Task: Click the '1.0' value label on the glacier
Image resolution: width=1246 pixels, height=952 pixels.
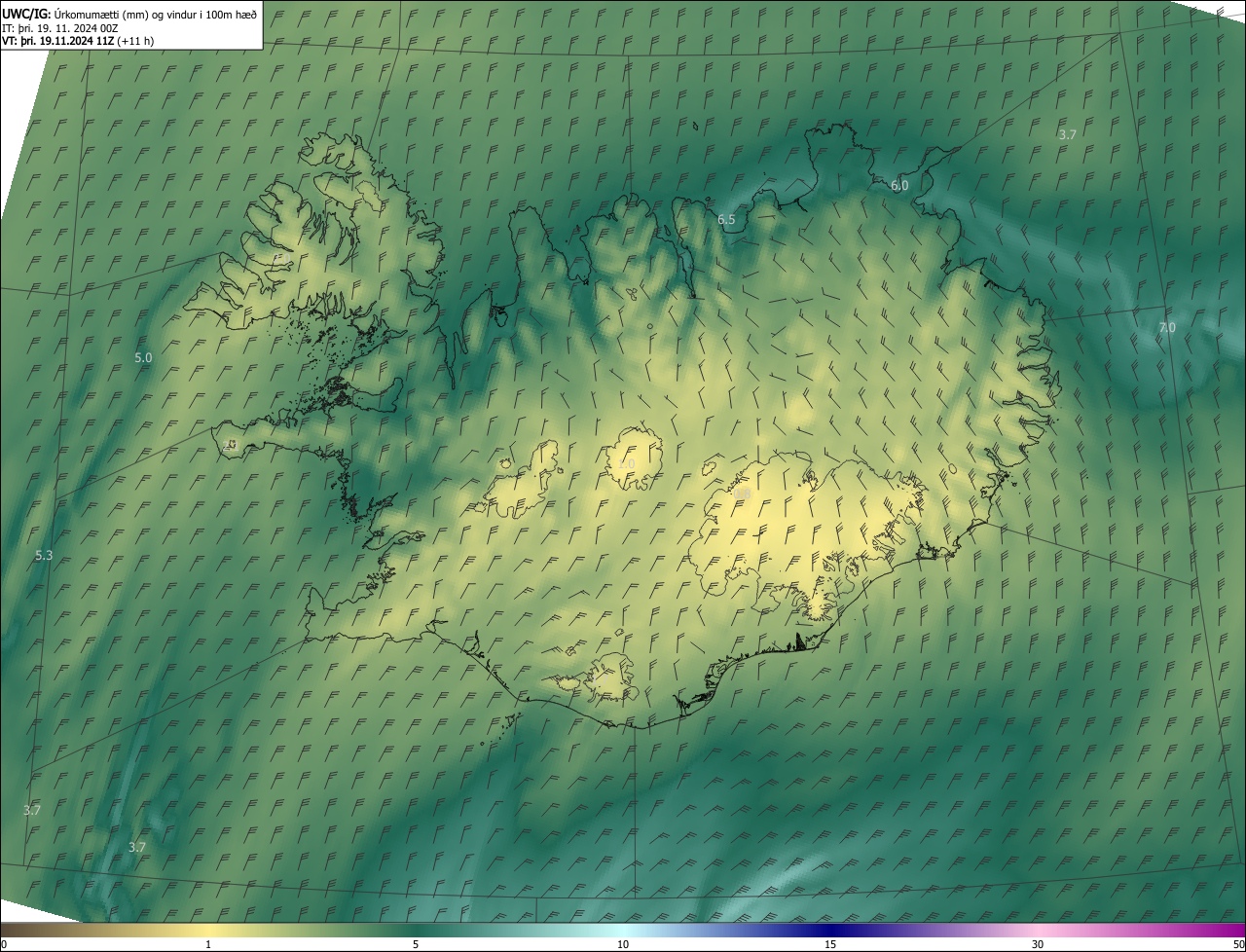Action: 626,463
